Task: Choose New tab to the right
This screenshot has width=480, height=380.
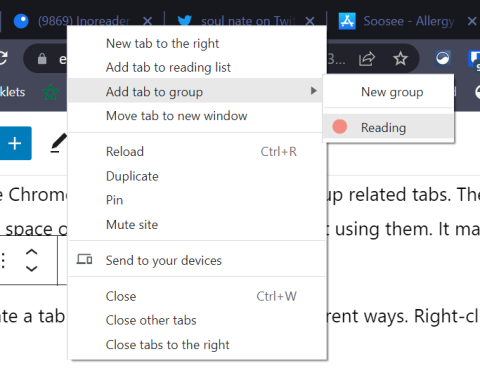Action: pyautogui.click(x=197, y=43)
